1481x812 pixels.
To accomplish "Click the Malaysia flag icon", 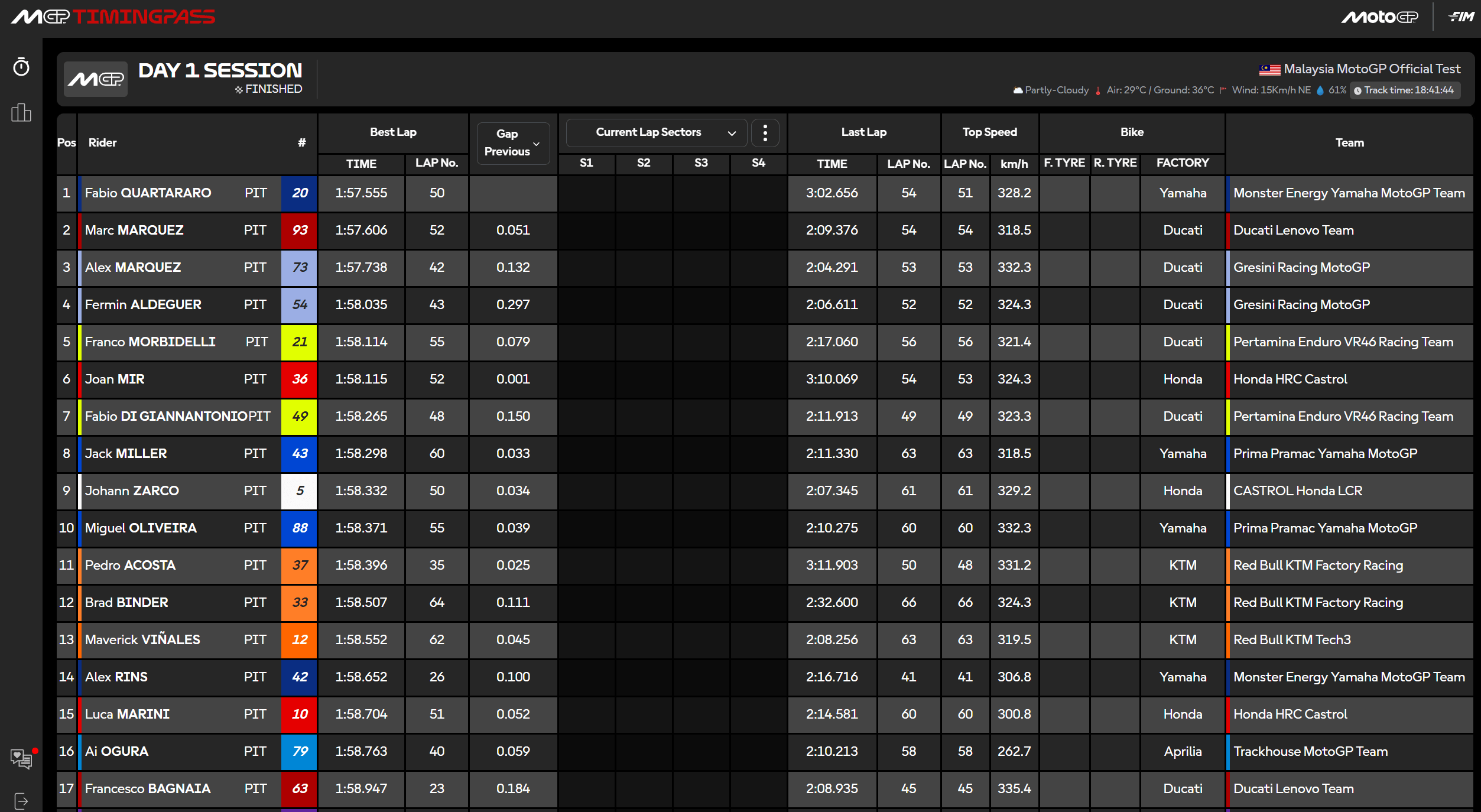I will tap(1269, 70).
